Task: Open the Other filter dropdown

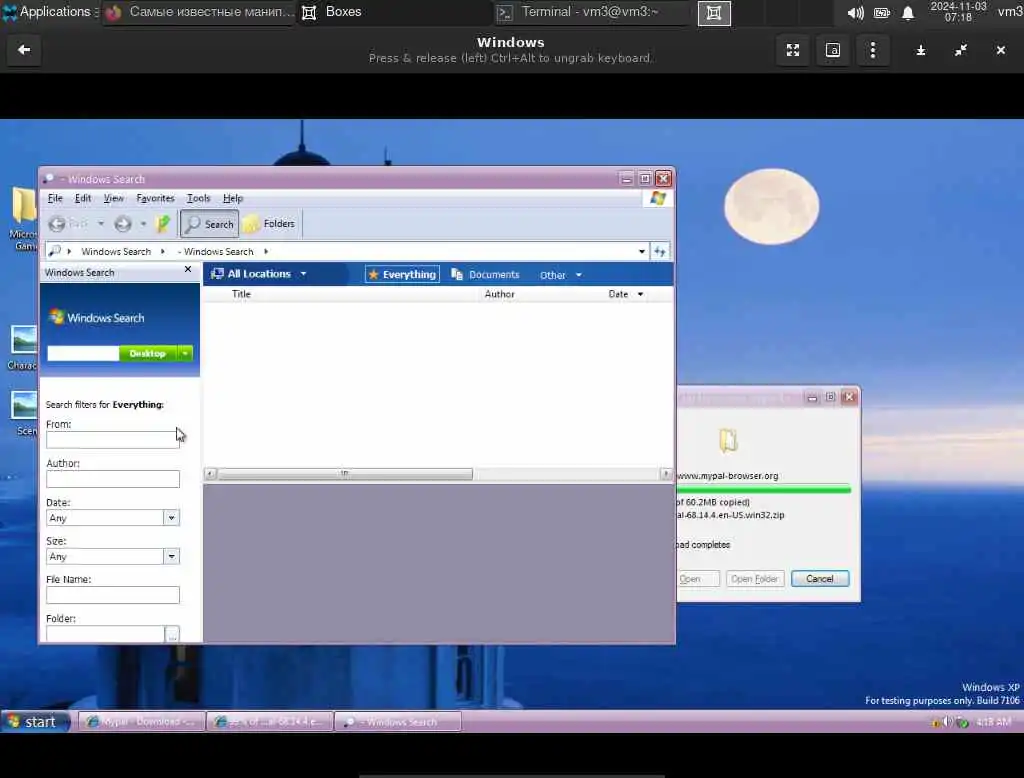Action: [560, 275]
